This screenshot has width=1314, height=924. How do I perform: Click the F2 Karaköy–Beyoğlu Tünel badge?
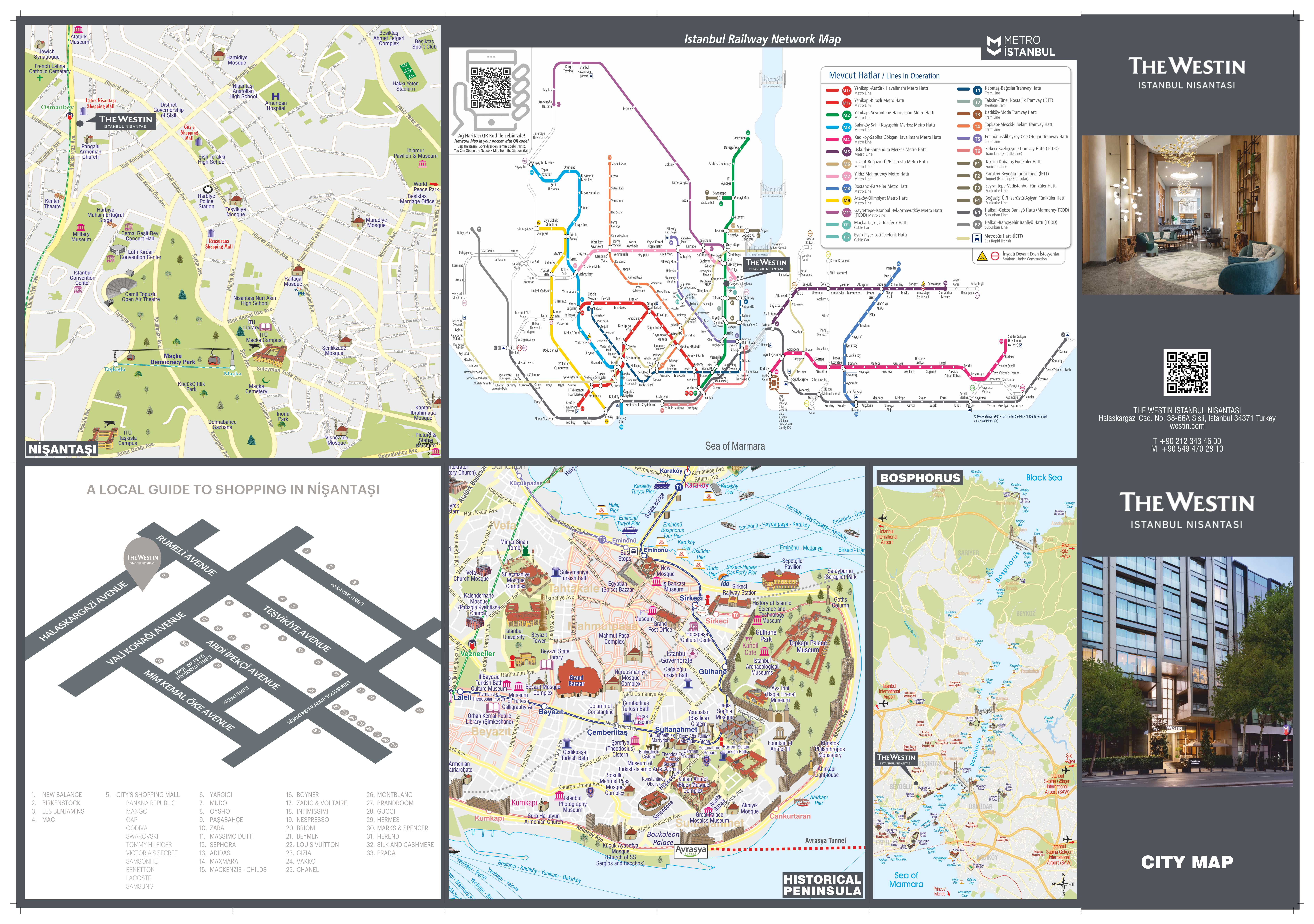(978, 176)
